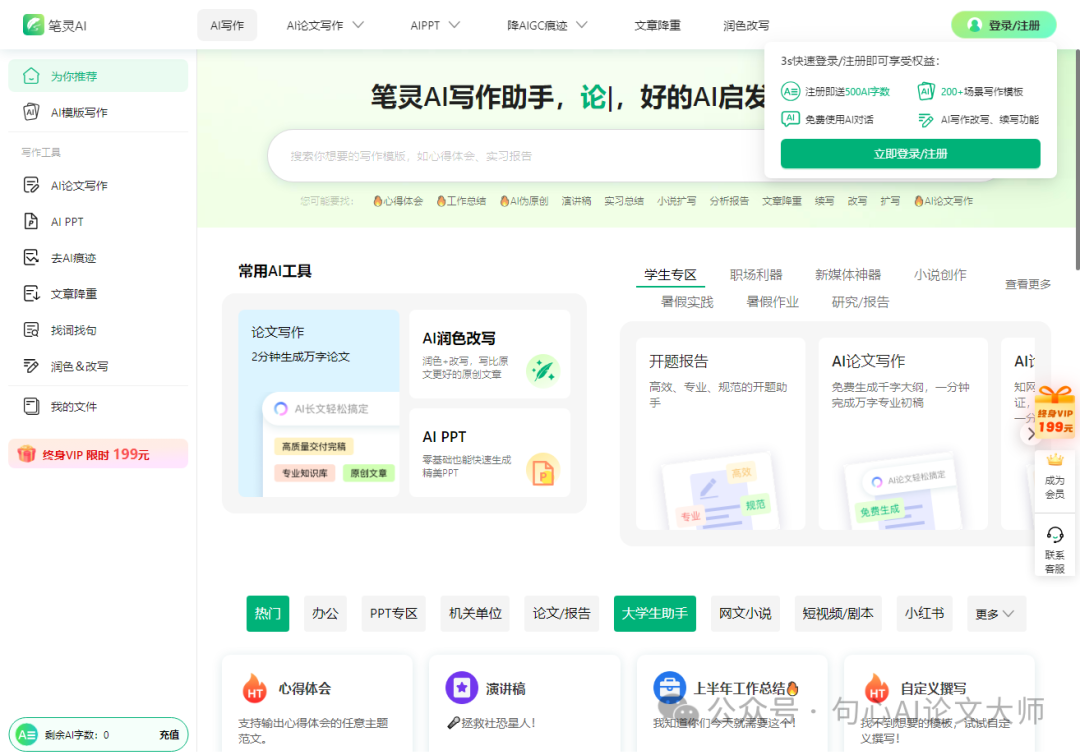
Task: Click the 注册即送500AI字数 icon
Action: coord(790,91)
